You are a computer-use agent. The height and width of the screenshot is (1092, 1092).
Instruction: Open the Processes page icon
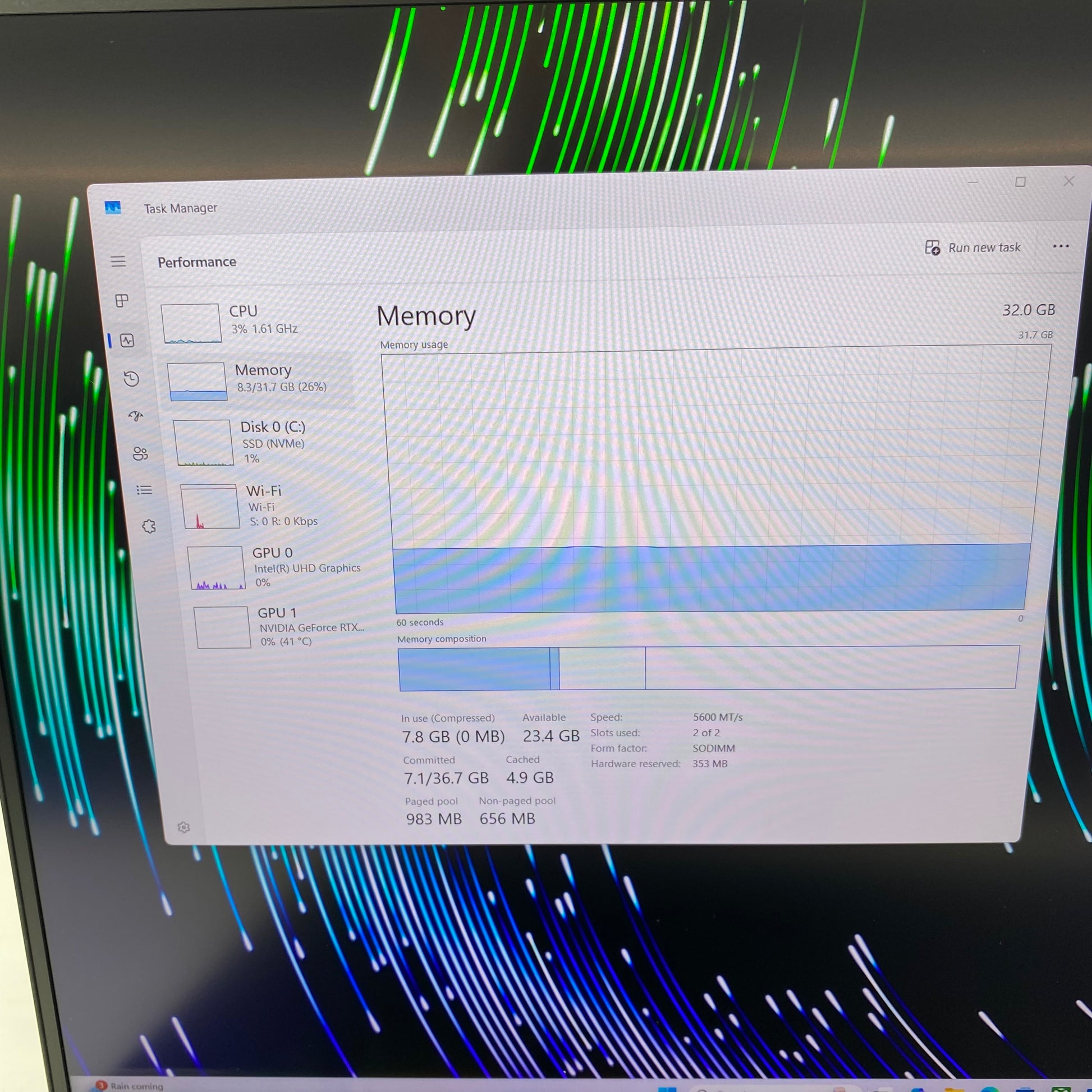point(122,301)
